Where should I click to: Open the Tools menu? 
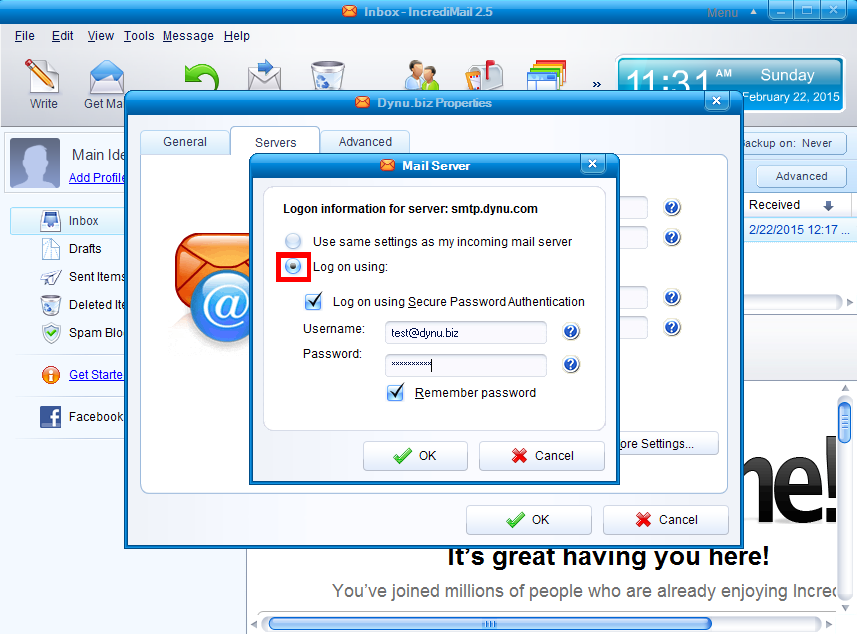(x=139, y=36)
